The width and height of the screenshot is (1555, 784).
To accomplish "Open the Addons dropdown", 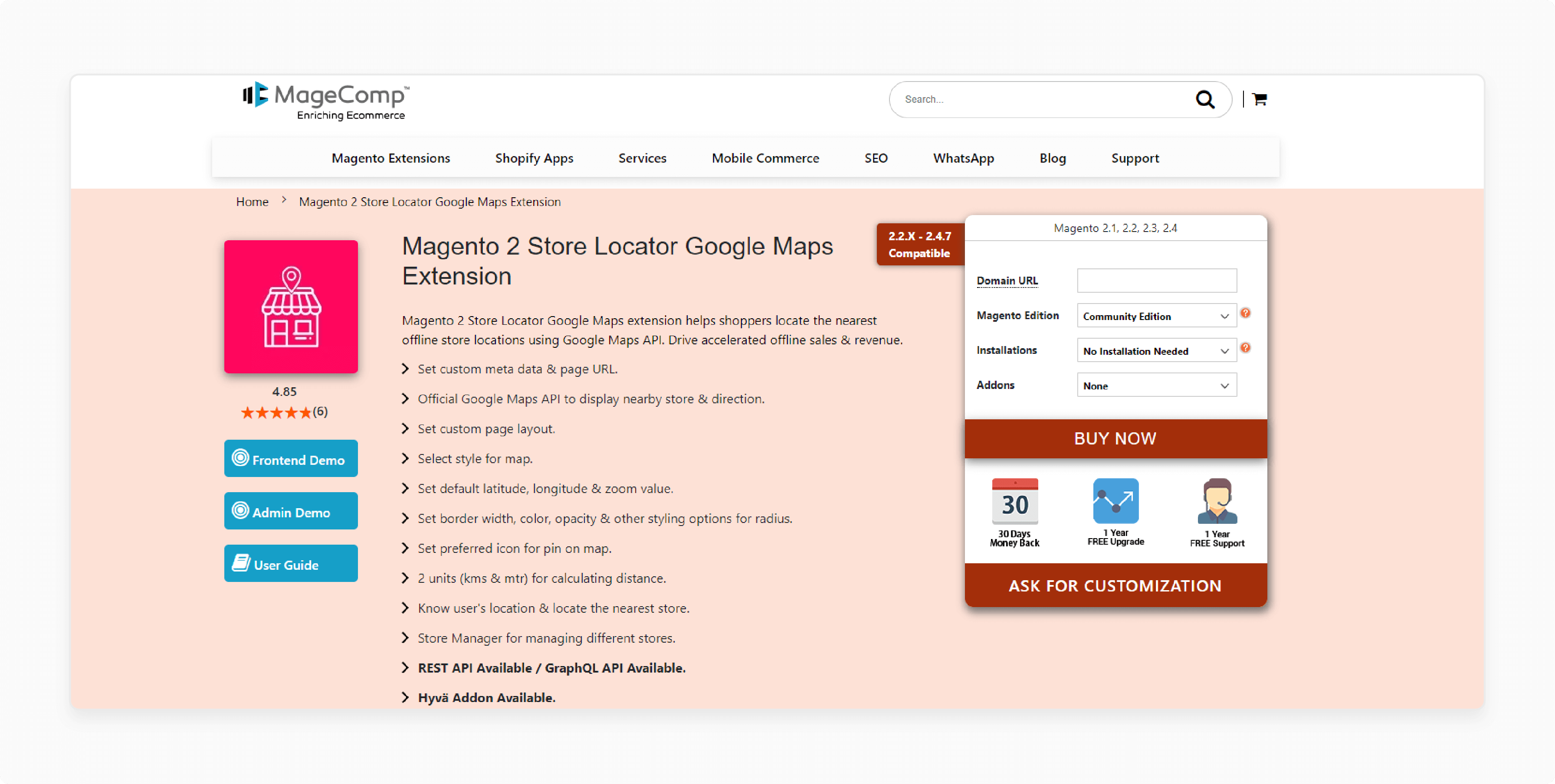I will [1157, 385].
